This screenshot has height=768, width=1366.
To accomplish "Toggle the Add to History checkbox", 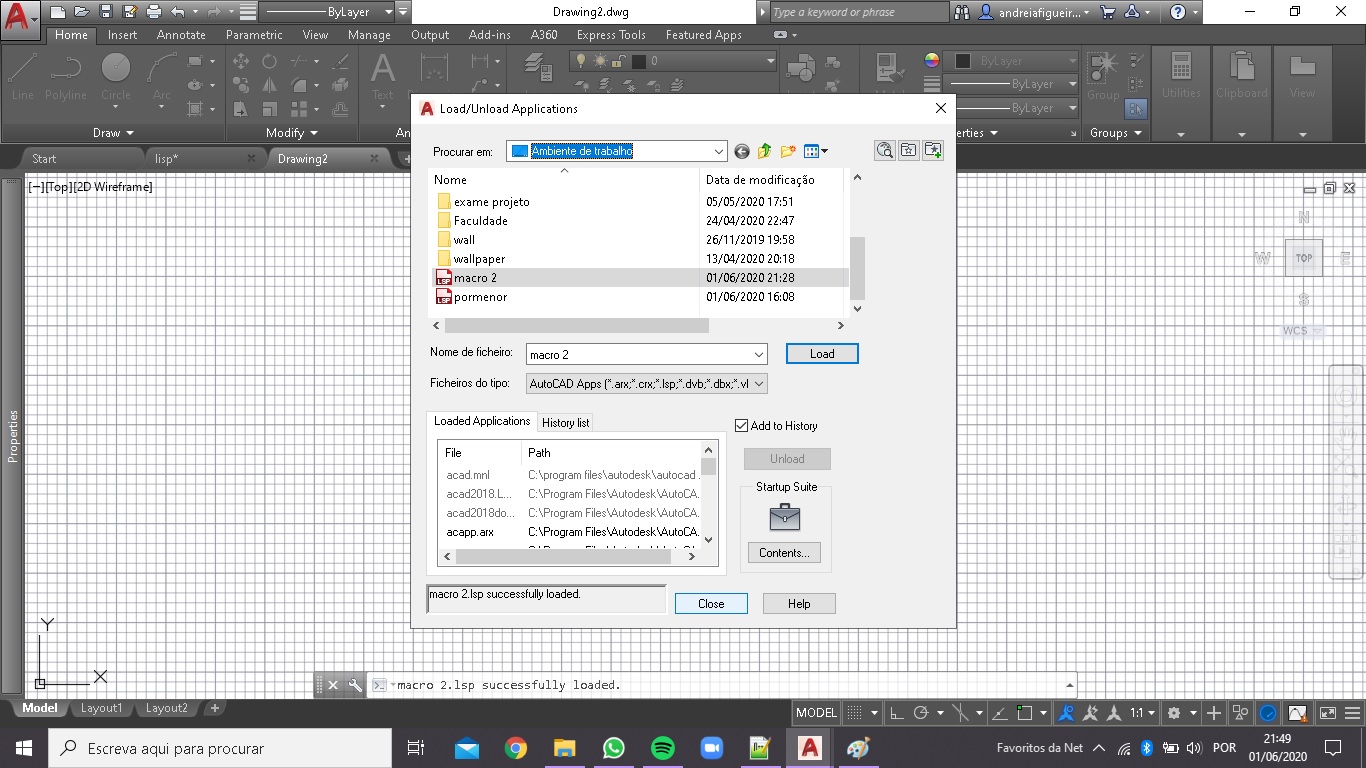I will pyautogui.click(x=741, y=425).
